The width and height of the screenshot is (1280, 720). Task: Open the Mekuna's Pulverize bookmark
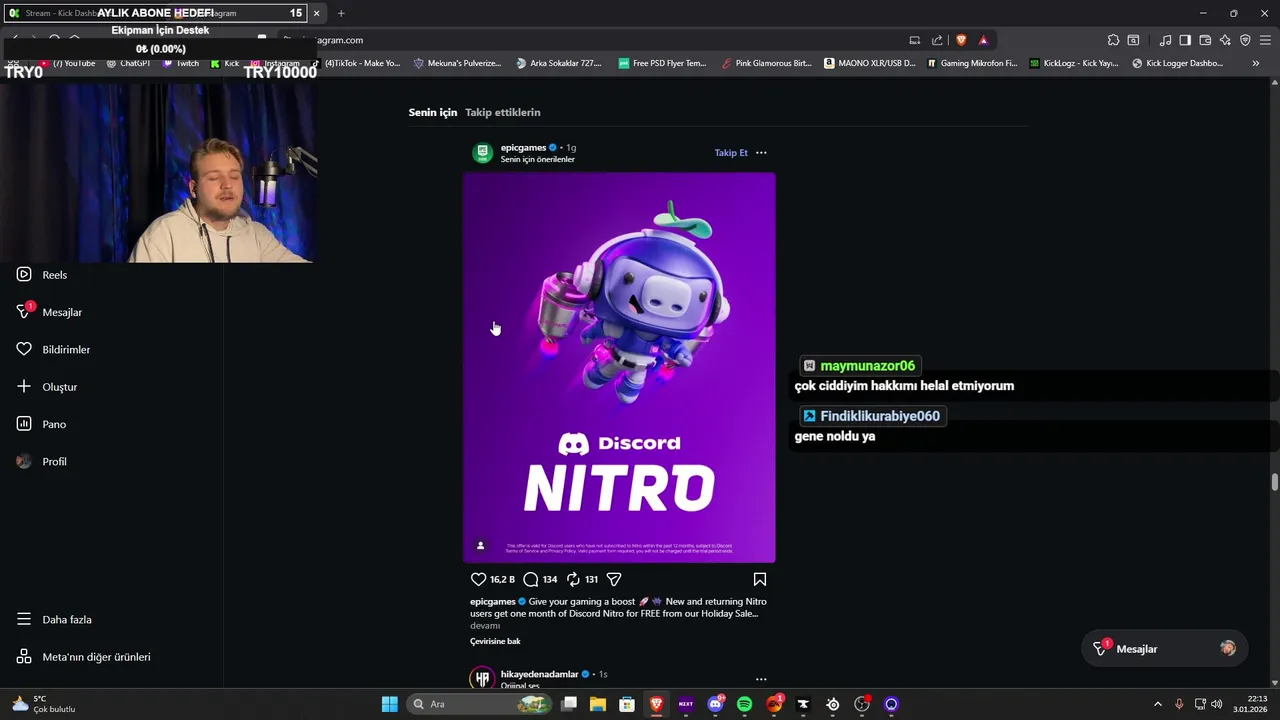point(457,63)
